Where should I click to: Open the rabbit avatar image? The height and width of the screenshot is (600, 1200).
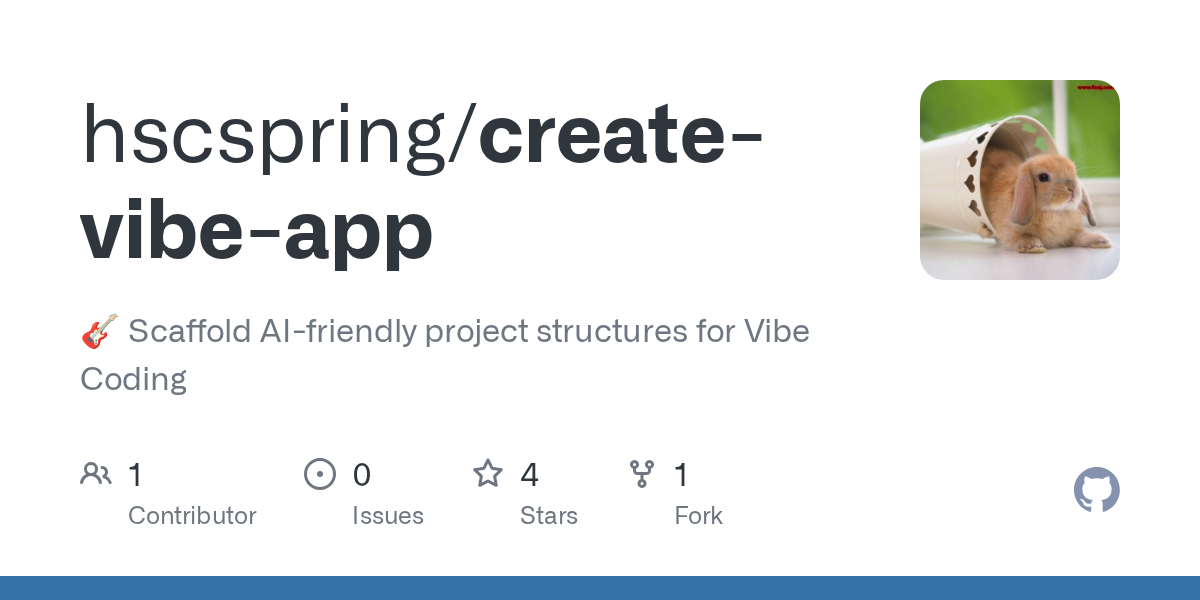(1019, 180)
